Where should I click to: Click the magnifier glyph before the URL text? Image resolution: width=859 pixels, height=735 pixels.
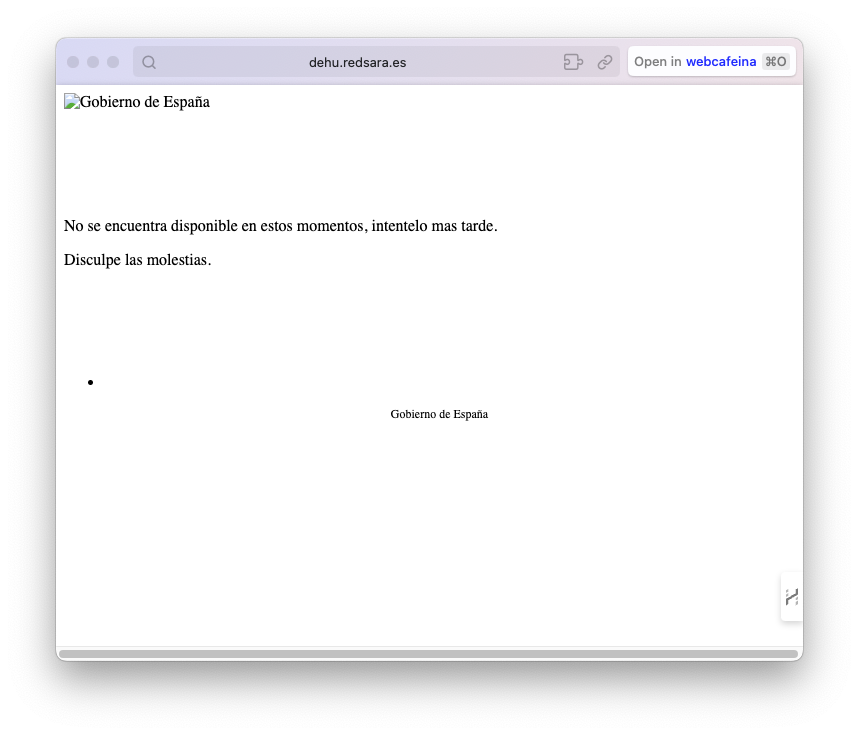[x=148, y=61]
